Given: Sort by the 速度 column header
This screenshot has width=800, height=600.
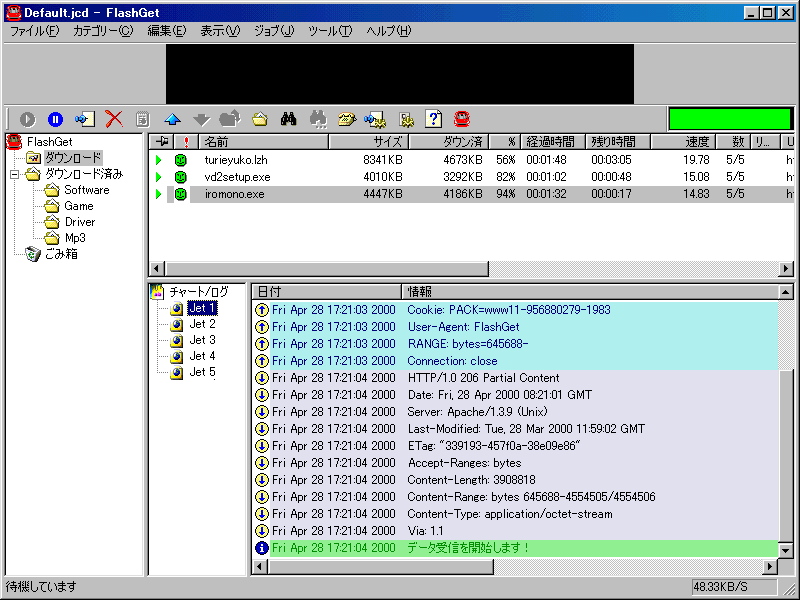Looking at the screenshot, I should (683, 142).
